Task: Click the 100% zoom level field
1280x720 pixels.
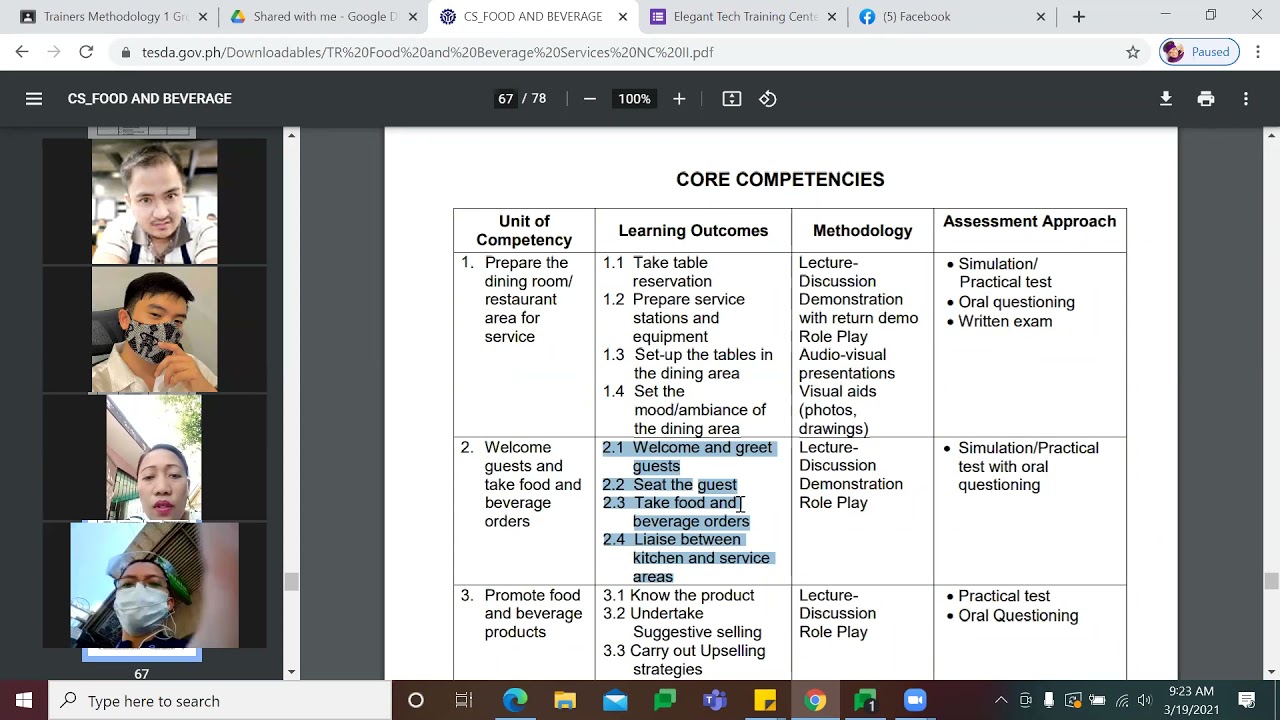Action: coord(634,99)
